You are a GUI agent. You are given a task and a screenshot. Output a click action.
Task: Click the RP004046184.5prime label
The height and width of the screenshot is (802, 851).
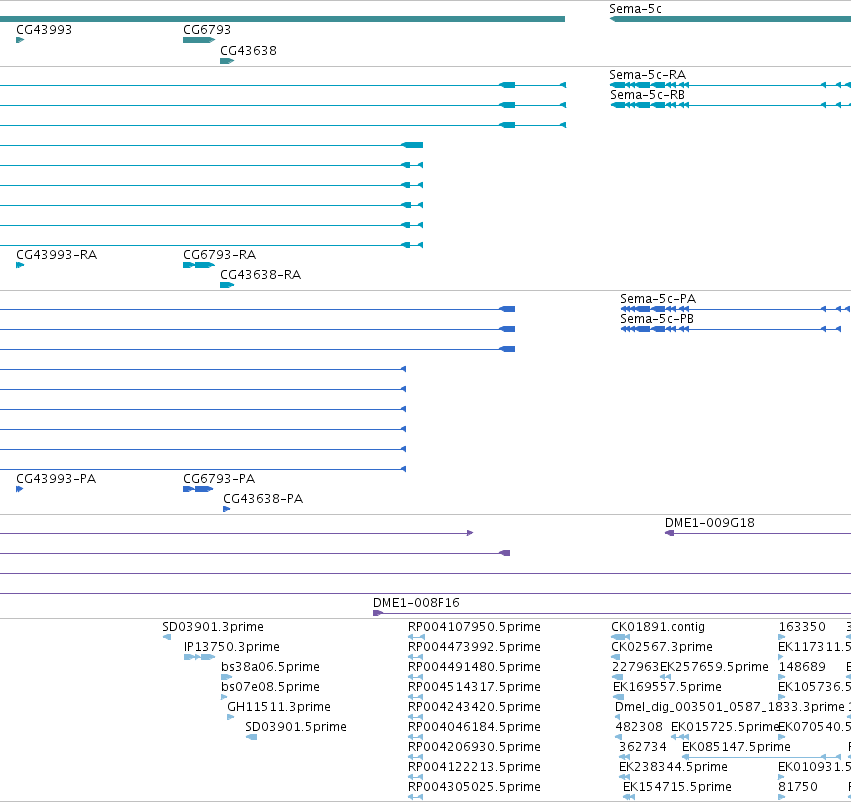[x=474, y=727]
